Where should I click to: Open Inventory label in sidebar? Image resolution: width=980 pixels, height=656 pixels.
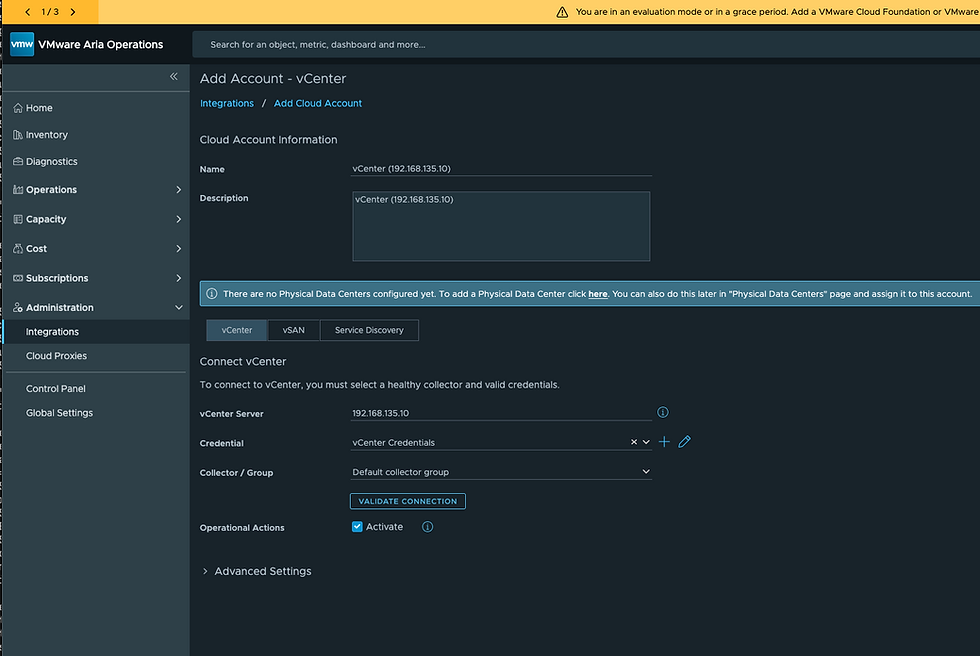(x=47, y=135)
